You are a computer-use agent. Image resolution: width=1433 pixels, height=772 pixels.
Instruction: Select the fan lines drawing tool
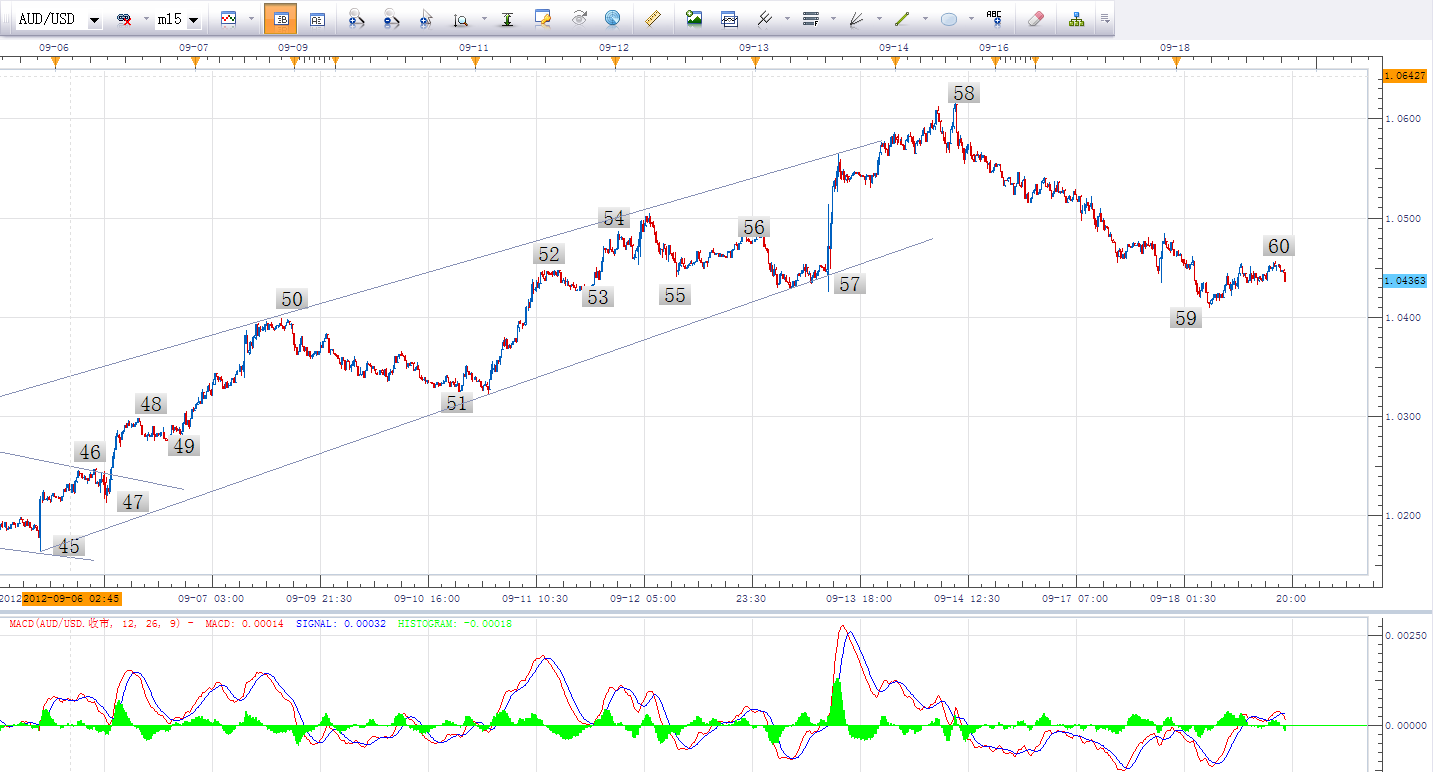(857, 19)
